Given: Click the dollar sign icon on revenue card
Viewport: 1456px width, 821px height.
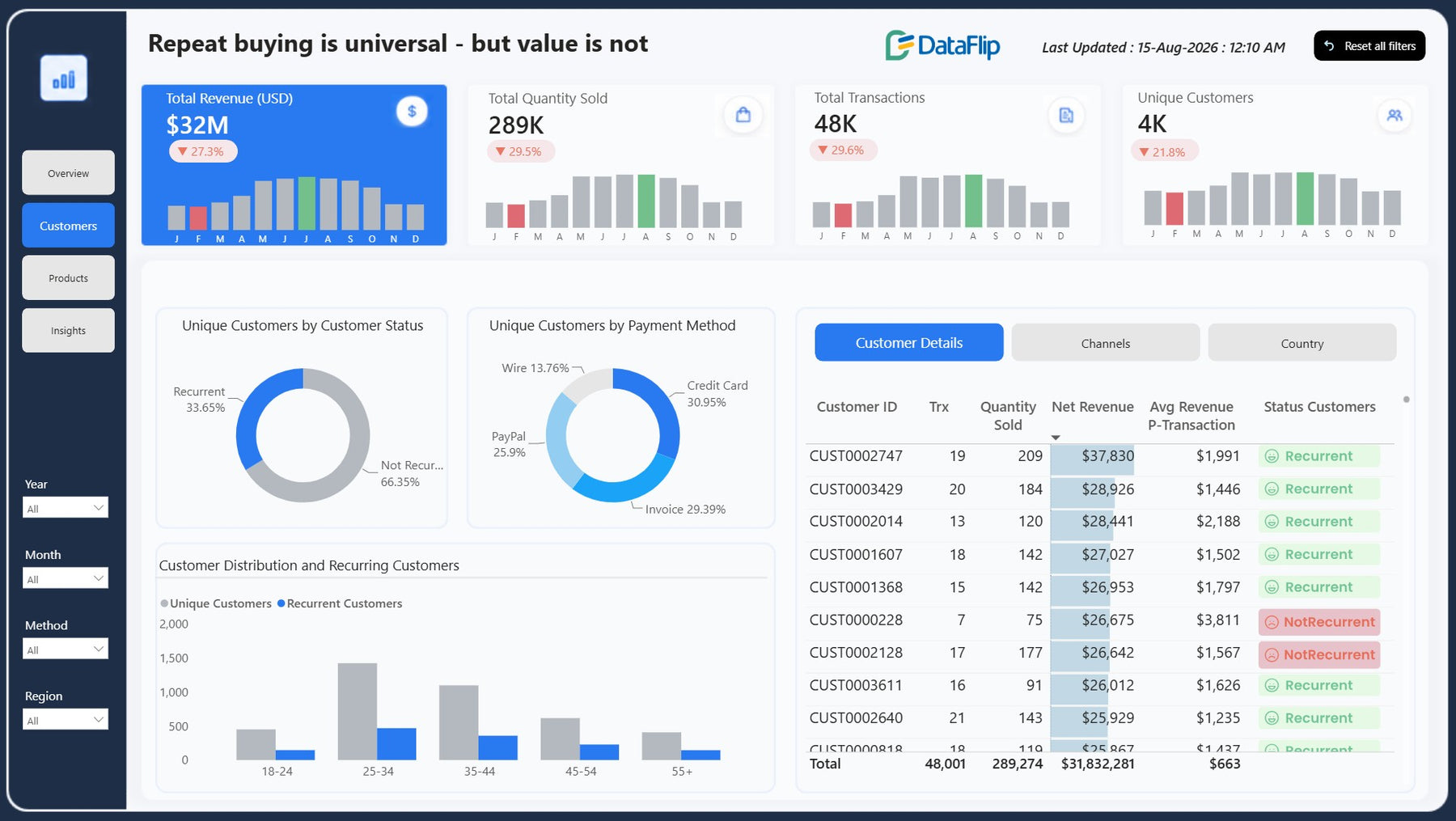Looking at the screenshot, I should pyautogui.click(x=412, y=112).
